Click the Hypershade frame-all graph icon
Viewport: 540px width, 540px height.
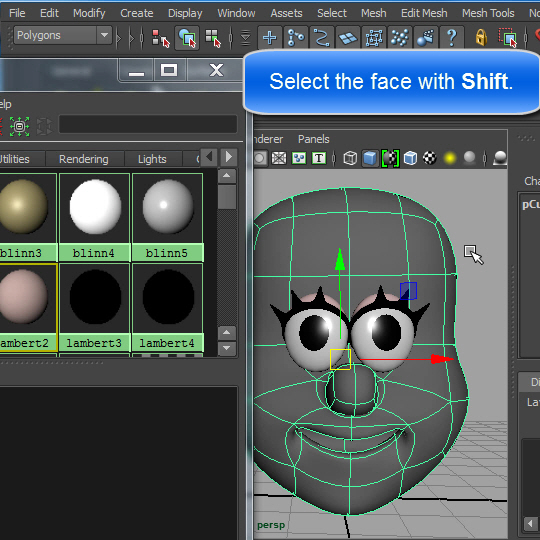point(20,126)
